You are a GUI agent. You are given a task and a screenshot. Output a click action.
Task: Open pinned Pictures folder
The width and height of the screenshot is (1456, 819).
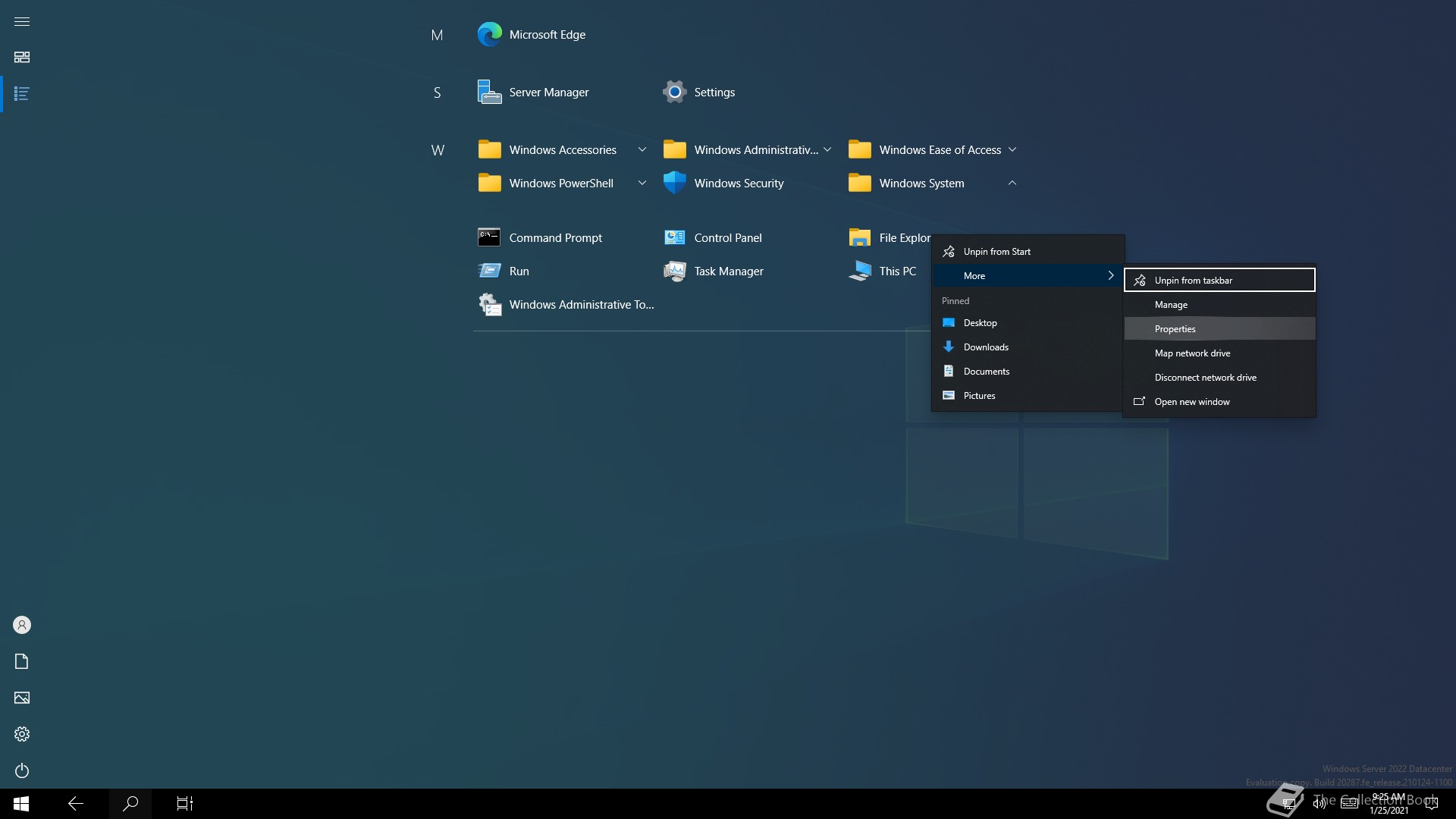[1028, 396]
